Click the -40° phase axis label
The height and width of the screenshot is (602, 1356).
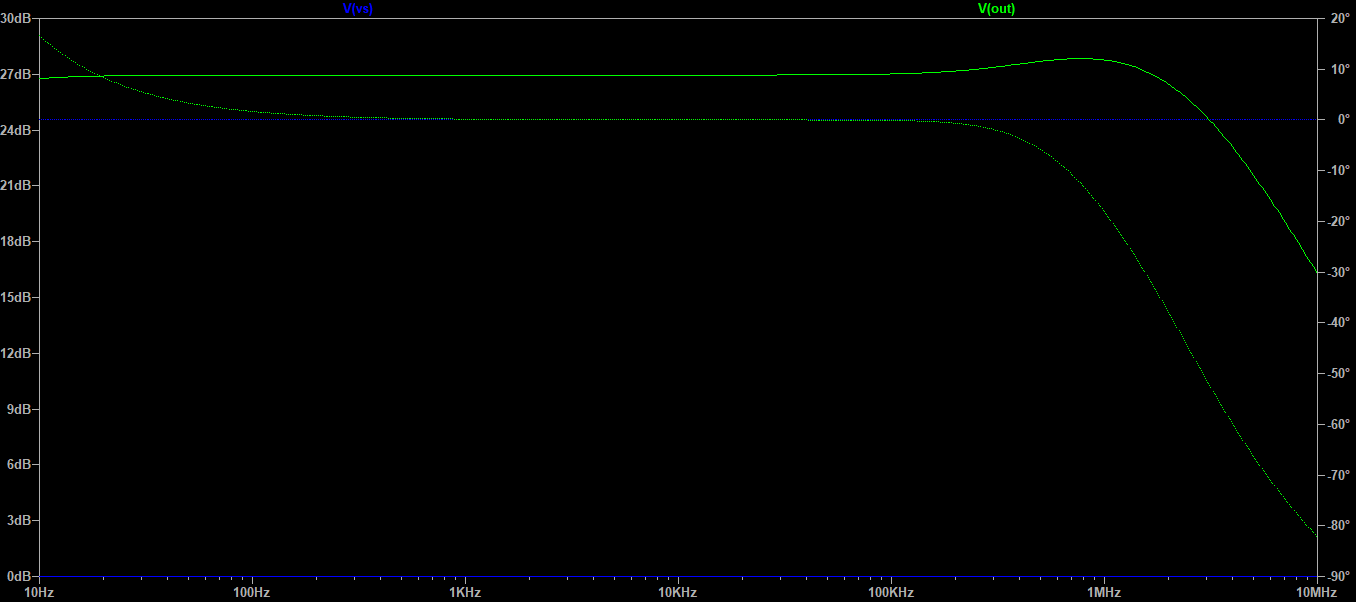[x=1339, y=323]
